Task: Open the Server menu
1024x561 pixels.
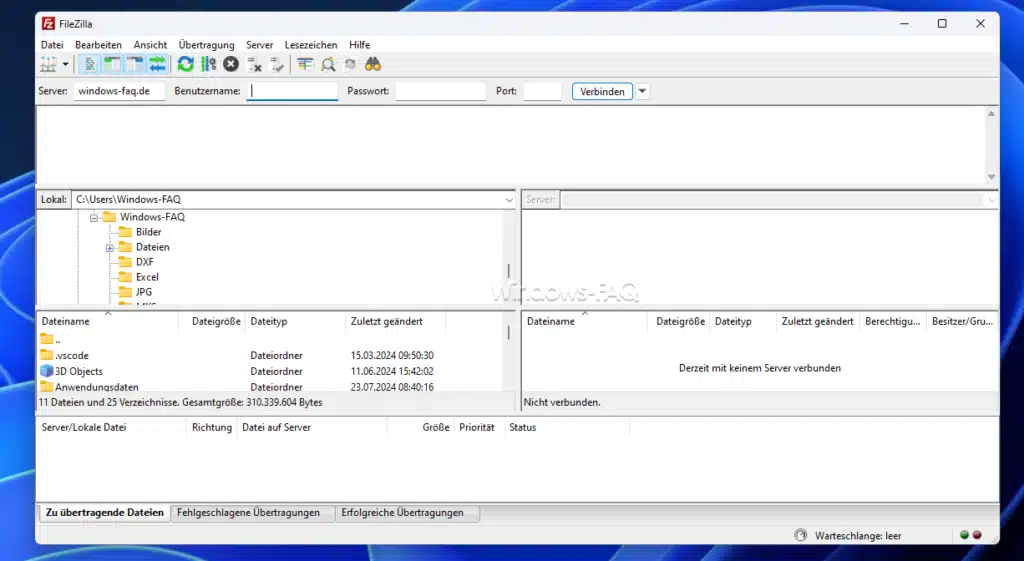Action: (x=259, y=45)
